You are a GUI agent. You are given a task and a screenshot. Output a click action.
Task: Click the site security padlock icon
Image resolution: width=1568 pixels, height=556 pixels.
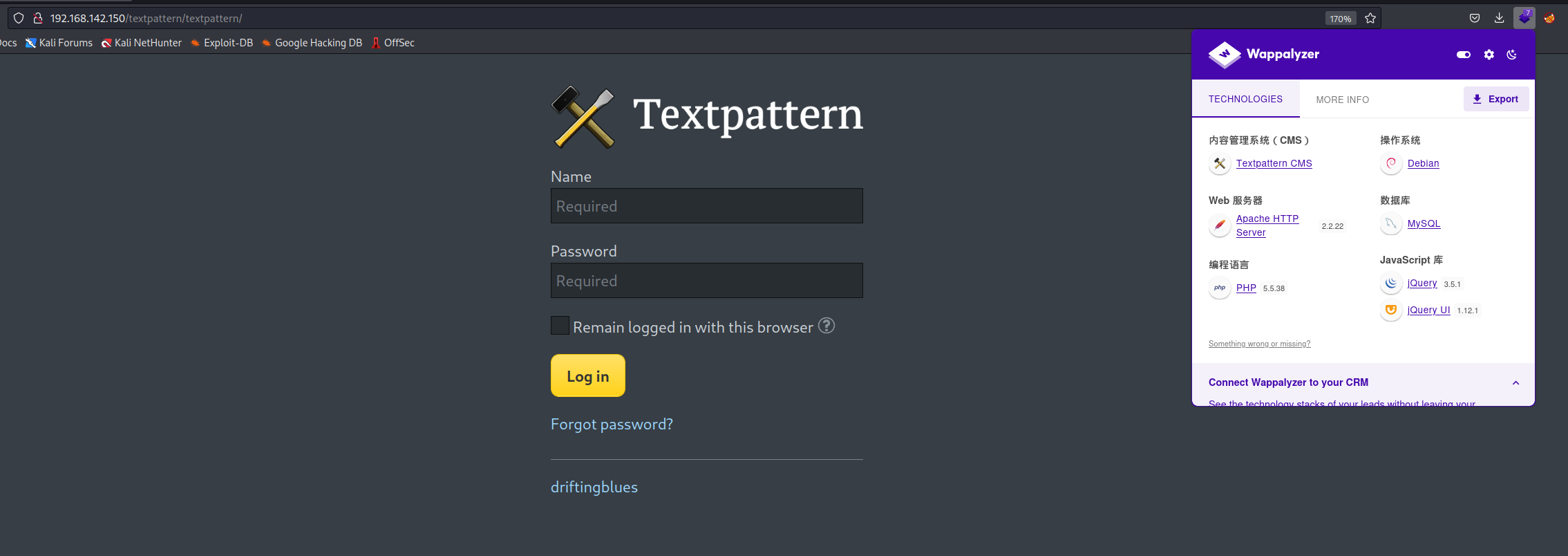(38, 18)
